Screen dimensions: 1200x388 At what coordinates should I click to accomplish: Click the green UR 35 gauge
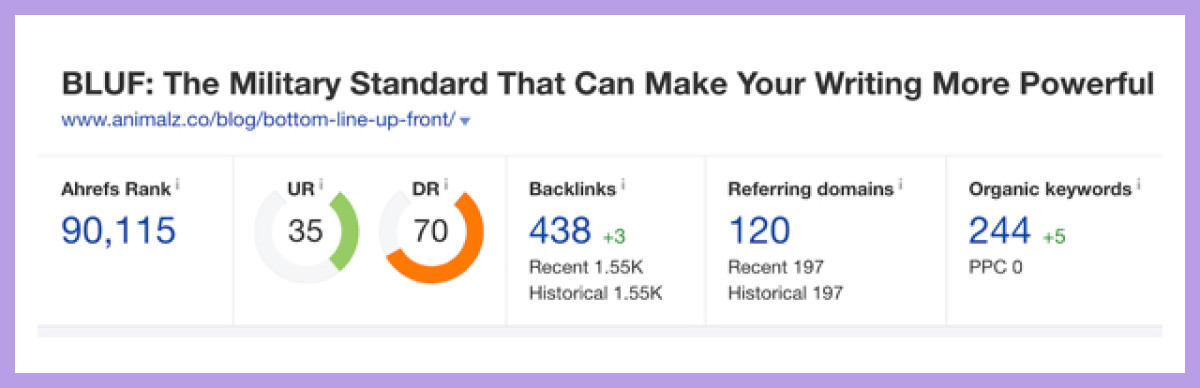tap(306, 232)
